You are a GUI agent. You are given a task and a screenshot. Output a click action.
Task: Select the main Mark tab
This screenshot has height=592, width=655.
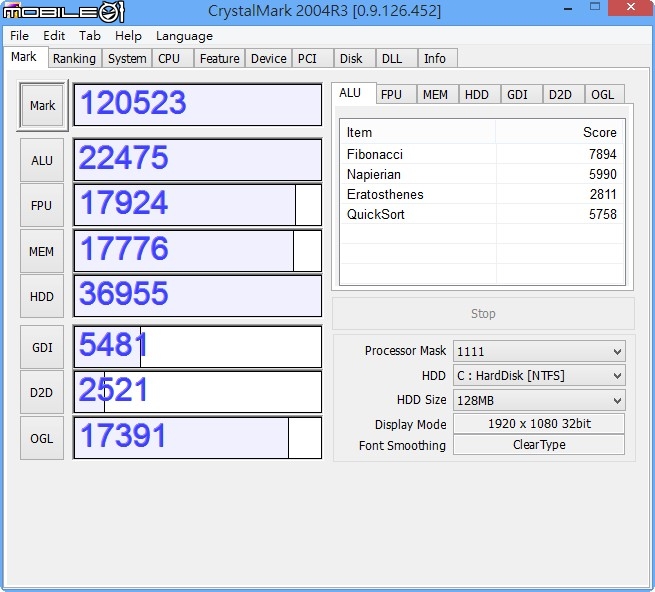coord(24,57)
